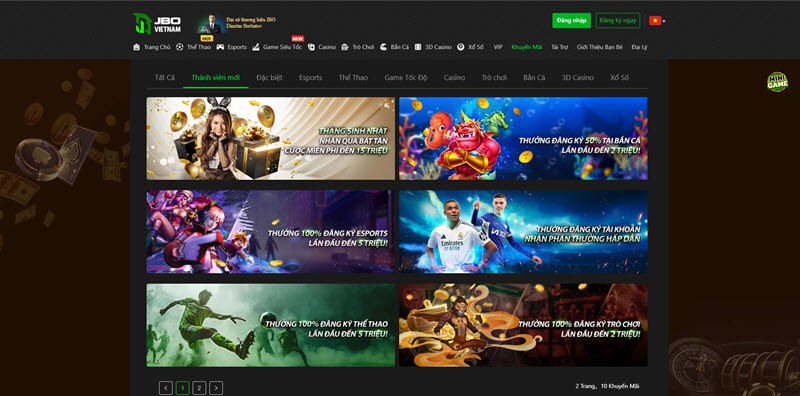The height and width of the screenshot is (396, 800).
Task: Open the Mini Game floating icon
Action: 777,82
